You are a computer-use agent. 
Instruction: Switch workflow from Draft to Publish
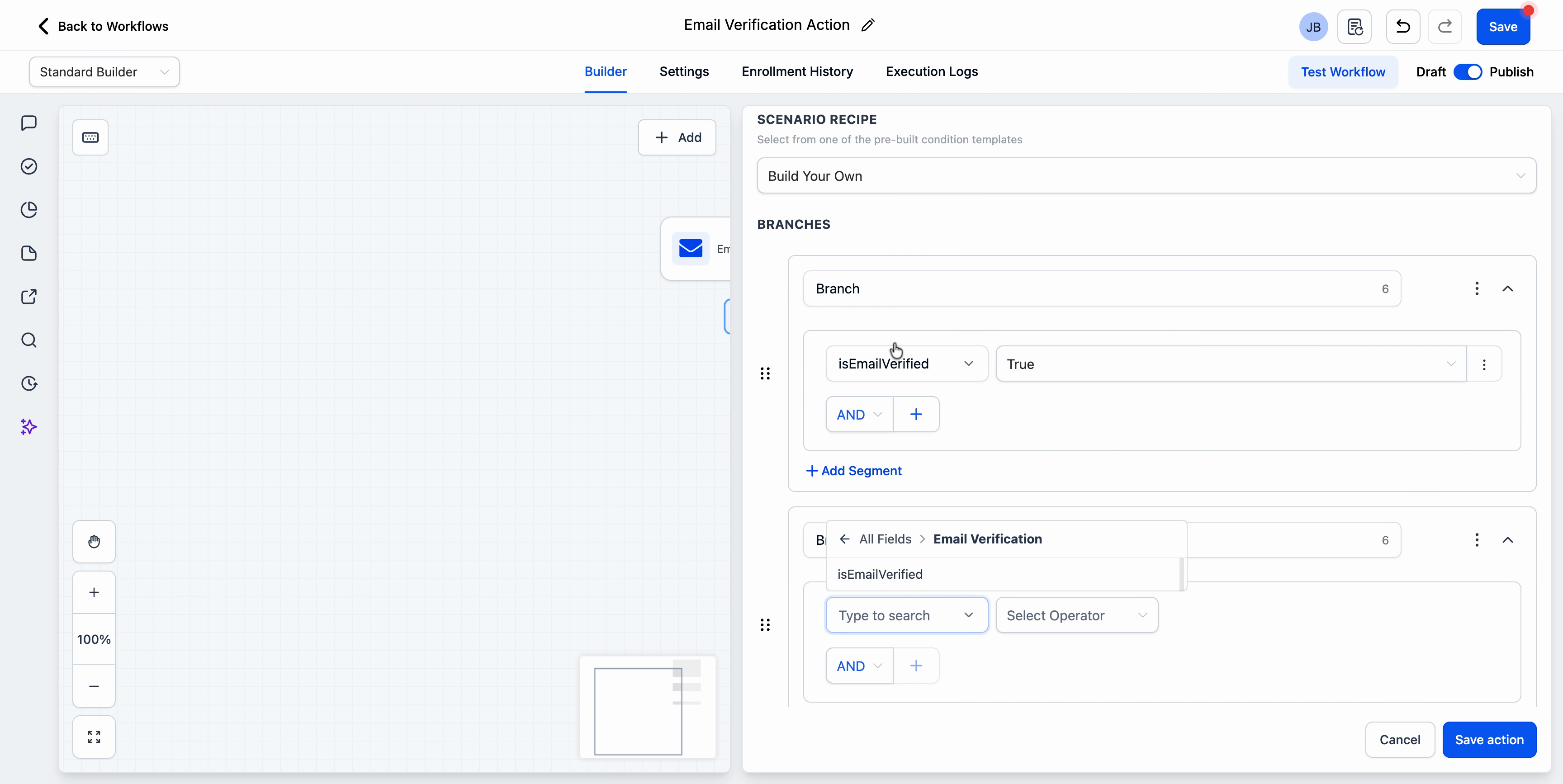1469,71
